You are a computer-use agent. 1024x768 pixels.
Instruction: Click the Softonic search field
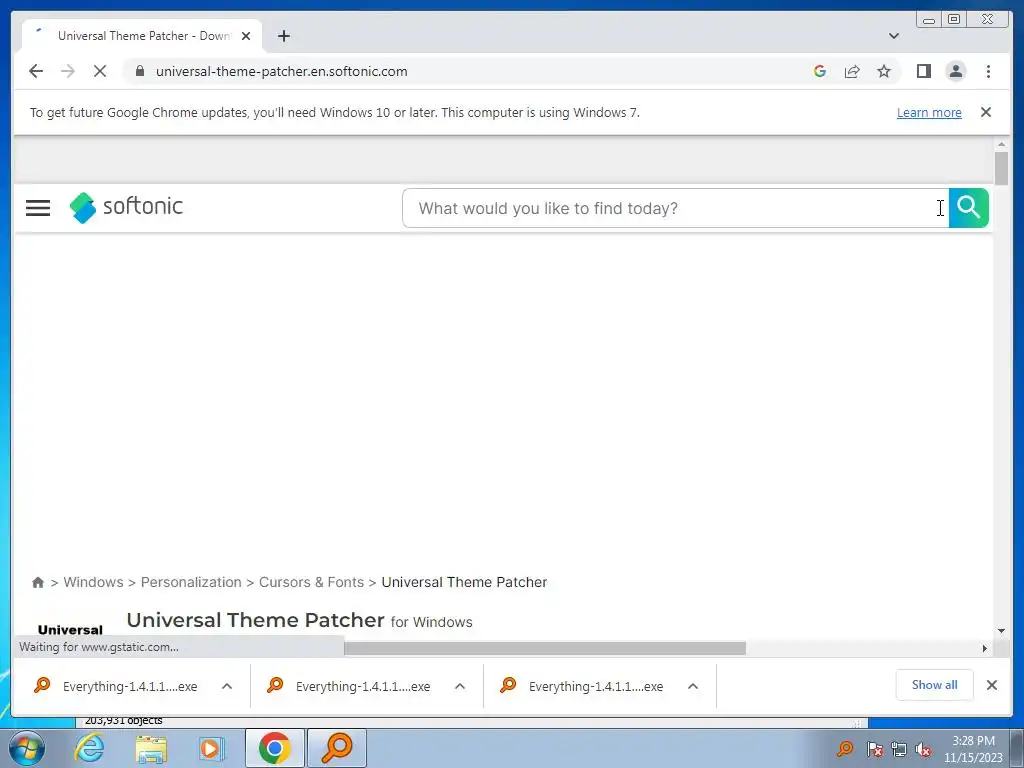point(675,208)
